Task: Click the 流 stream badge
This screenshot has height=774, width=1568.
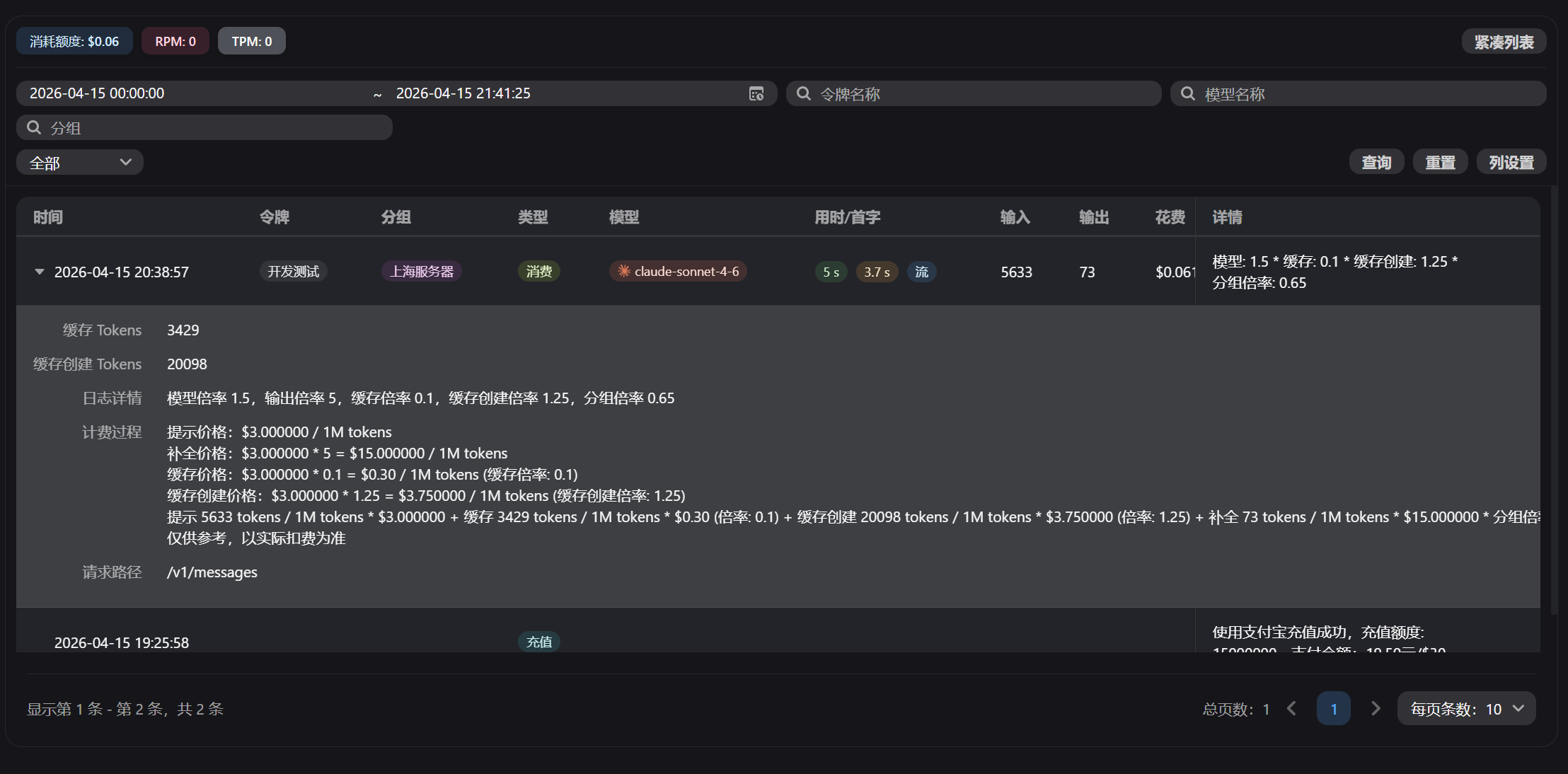Action: pos(921,272)
